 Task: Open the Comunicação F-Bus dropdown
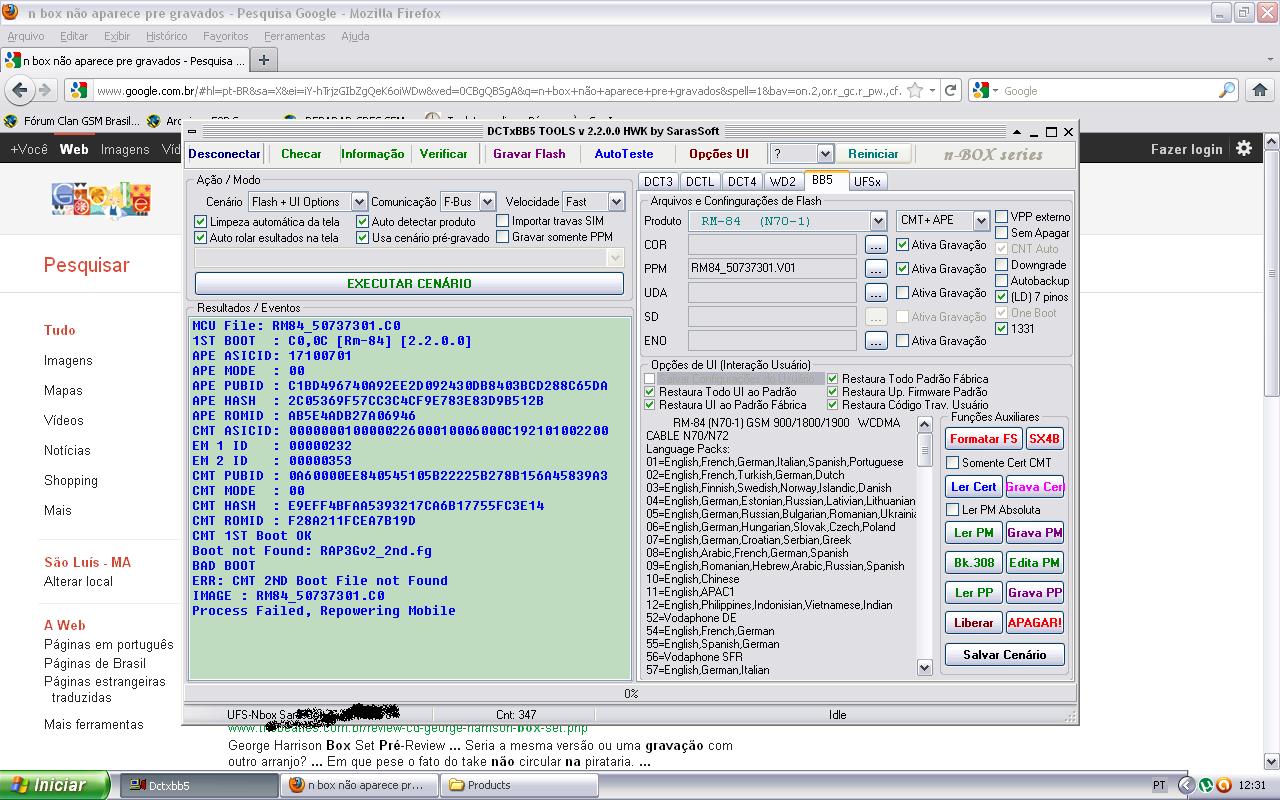tap(487, 201)
